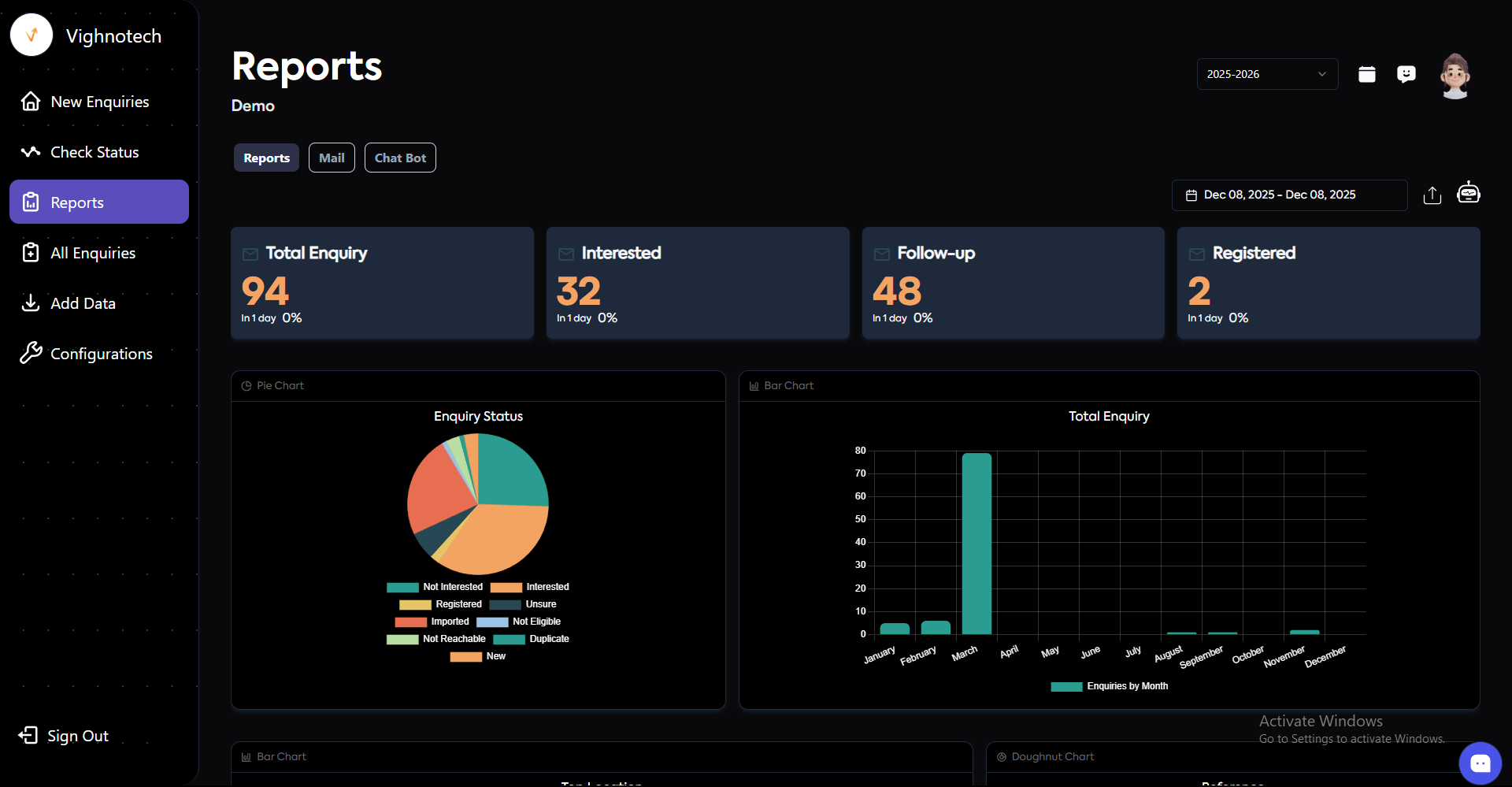Open the AI robot assistant icon
Viewport: 1512px width, 787px height.
[1468, 193]
